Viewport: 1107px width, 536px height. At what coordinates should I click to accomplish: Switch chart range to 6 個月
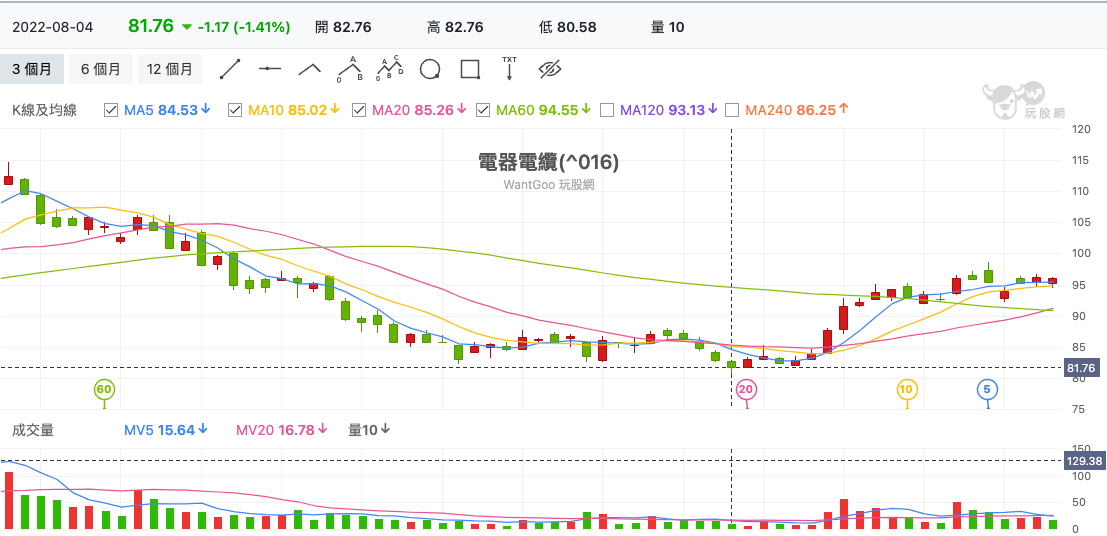pos(100,69)
